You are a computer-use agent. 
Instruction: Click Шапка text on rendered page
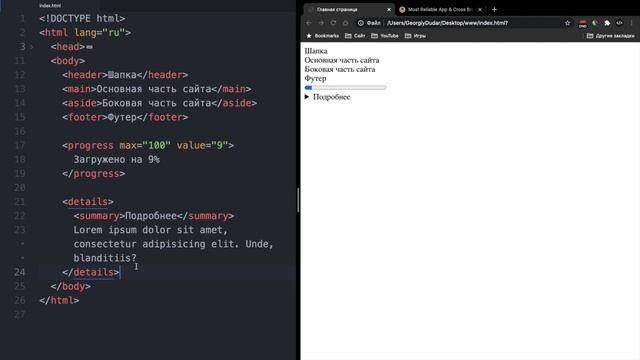[316, 51]
